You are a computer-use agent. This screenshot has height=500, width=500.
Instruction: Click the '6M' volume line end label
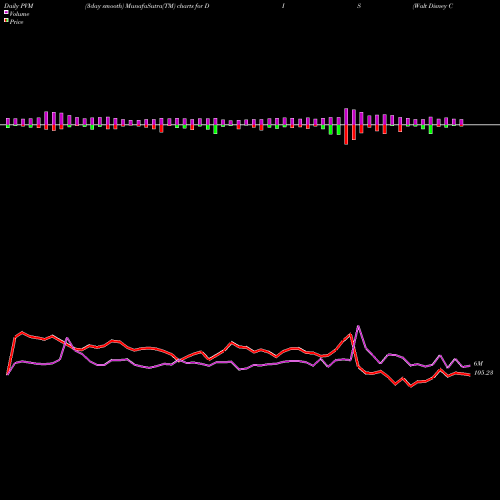coord(478,364)
